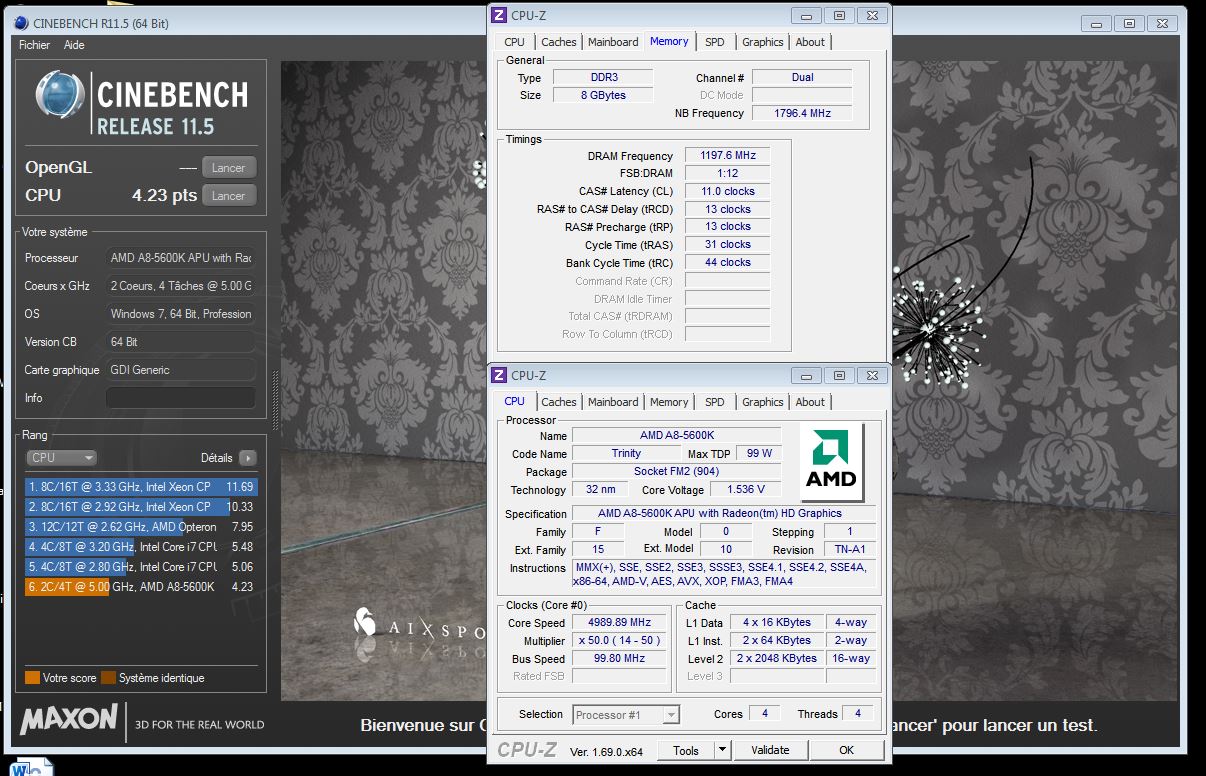Click Processeur field AMD A8-5600K APU

(181, 258)
